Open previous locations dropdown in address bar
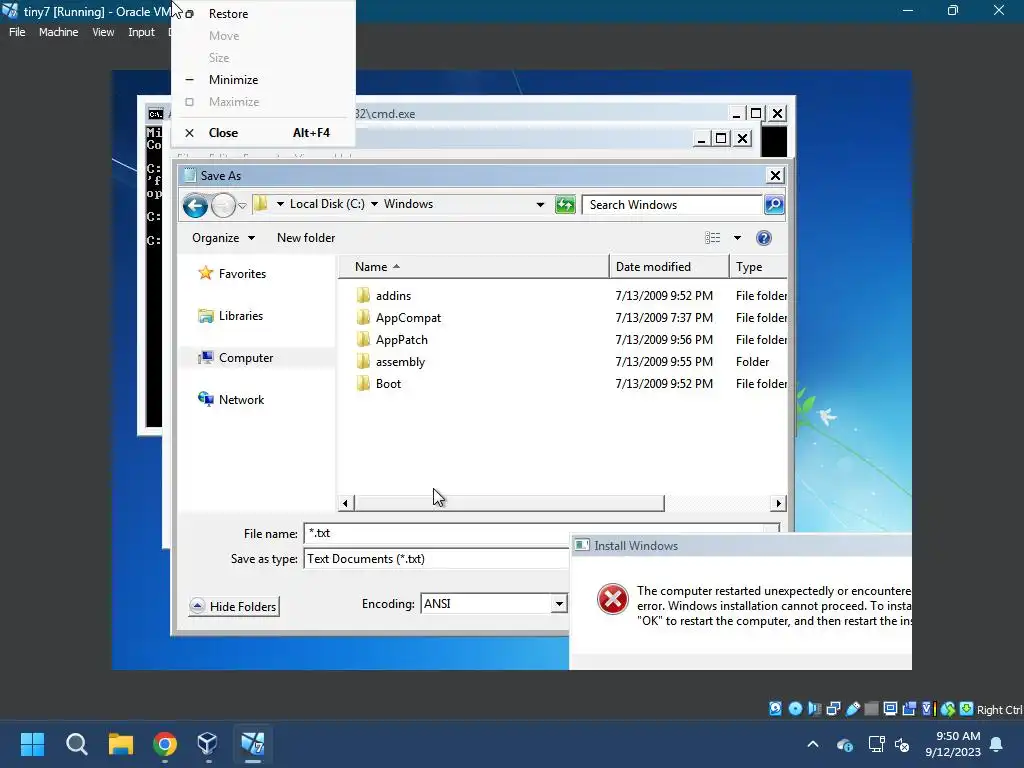Viewport: 1024px width, 768px height. tap(540, 204)
